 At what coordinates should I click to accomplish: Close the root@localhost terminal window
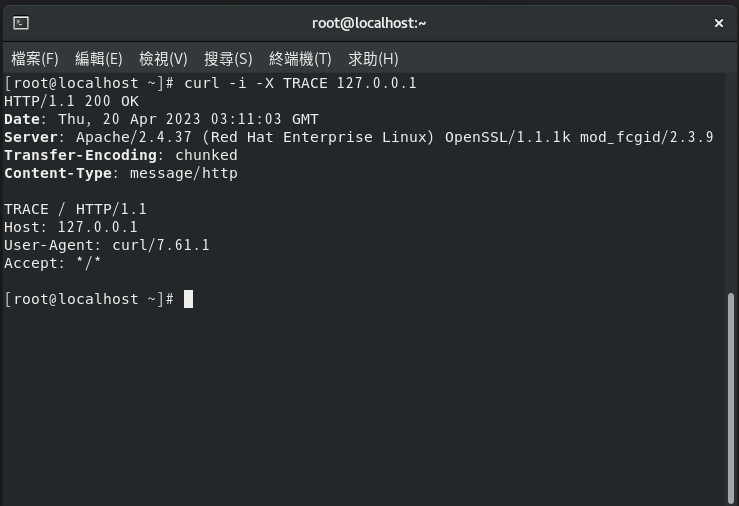(x=718, y=23)
